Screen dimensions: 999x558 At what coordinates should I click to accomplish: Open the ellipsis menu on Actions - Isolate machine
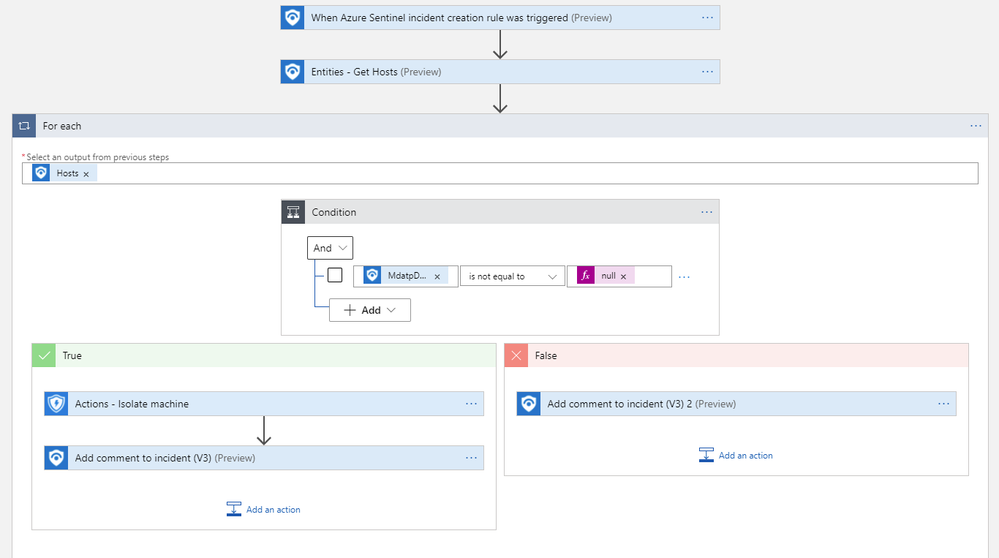click(471, 404)
